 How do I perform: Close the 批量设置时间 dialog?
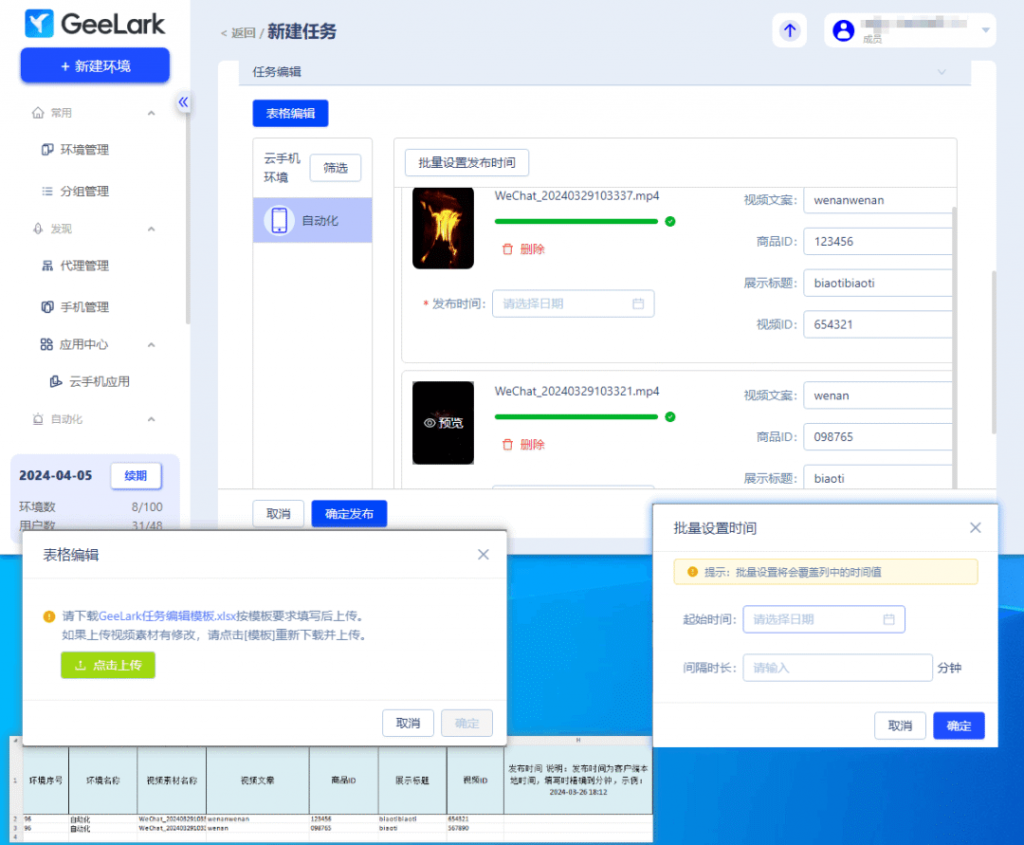click(976, 528)
